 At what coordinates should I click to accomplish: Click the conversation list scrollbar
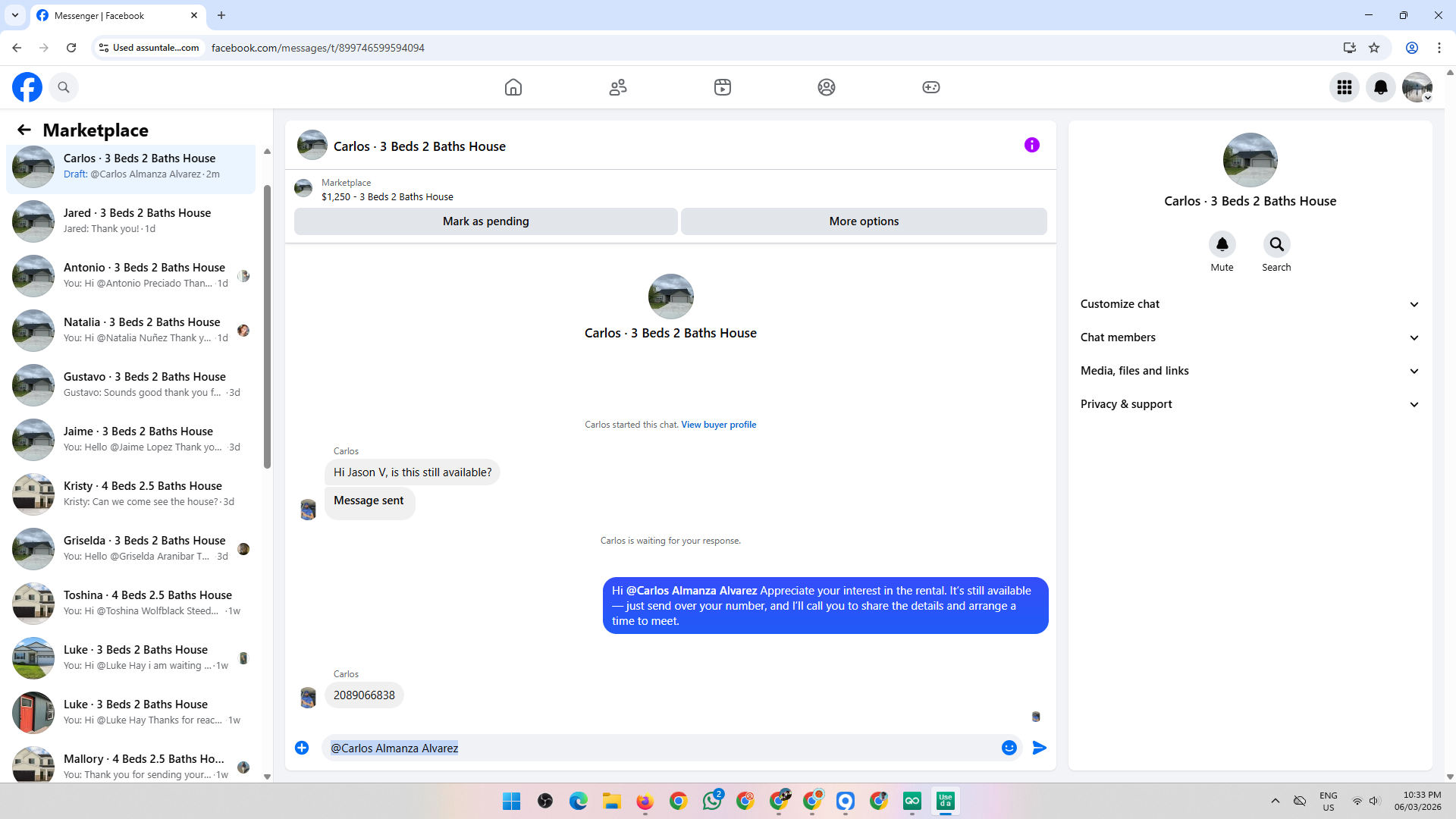pyautogui.click(x=267, y=326)
